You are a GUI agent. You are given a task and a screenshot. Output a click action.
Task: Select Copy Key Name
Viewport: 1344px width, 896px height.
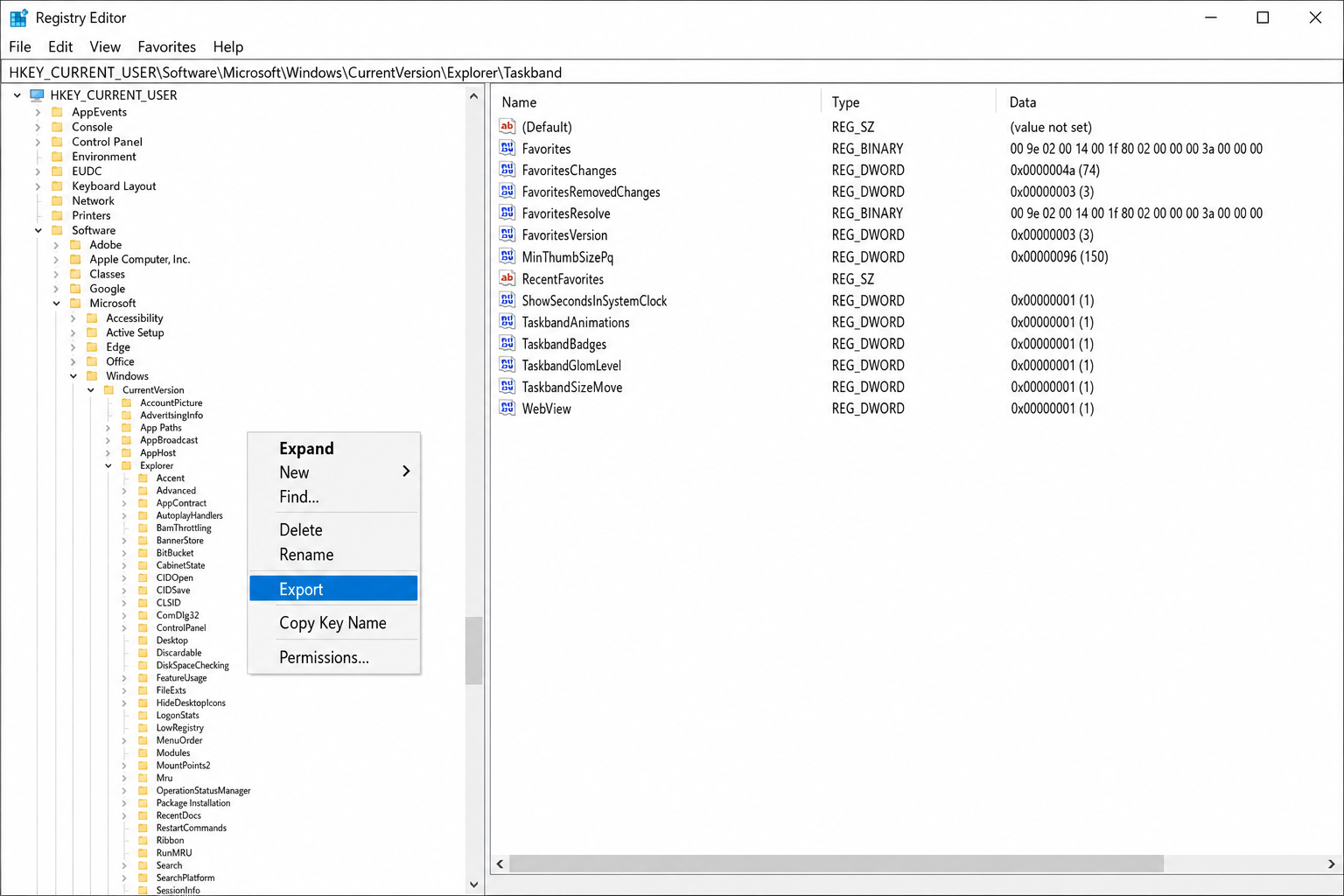pos(333,623)
